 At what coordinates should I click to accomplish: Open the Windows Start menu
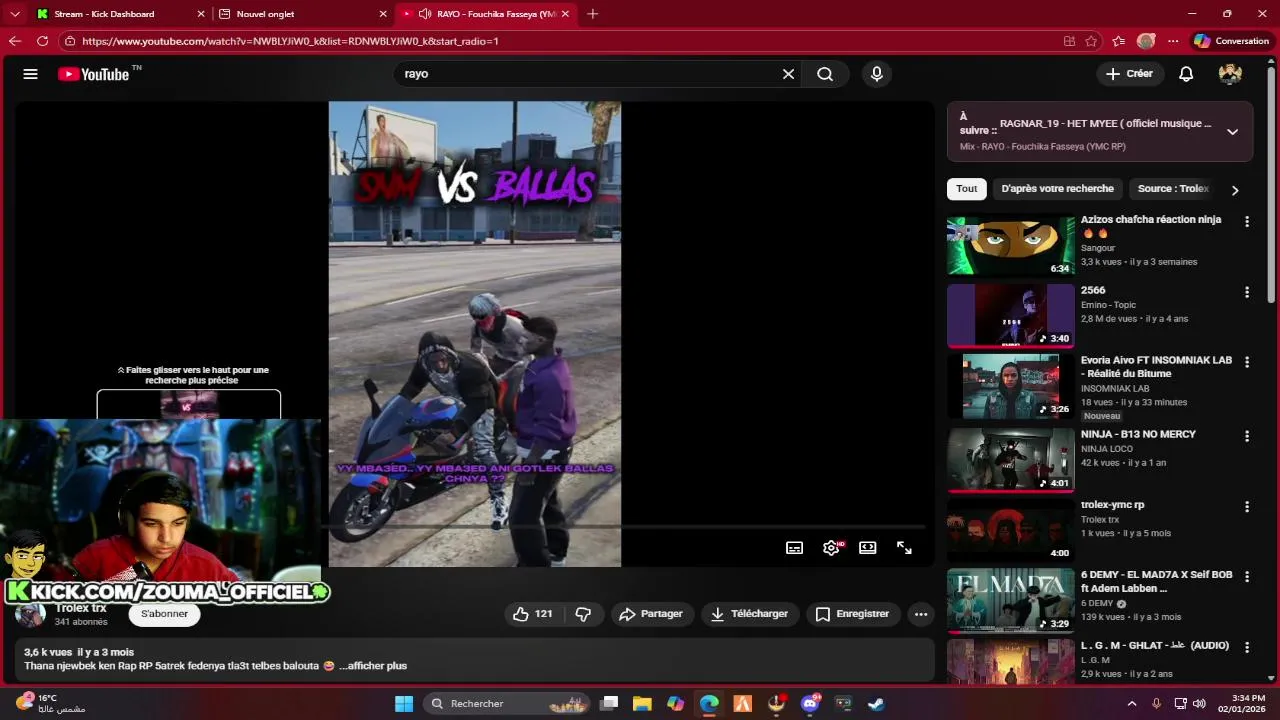[404, 704]
